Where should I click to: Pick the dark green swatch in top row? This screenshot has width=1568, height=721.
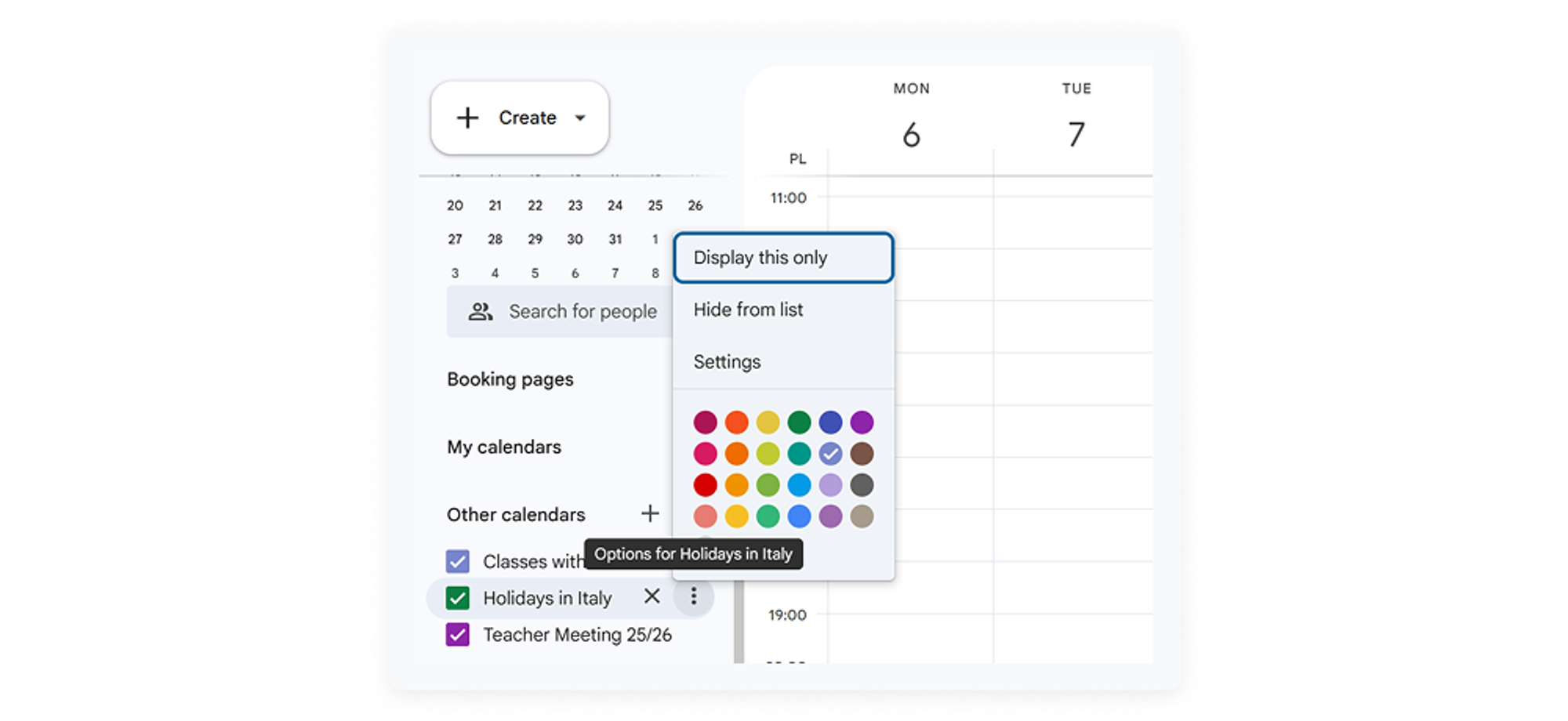[x=799, y=422]
